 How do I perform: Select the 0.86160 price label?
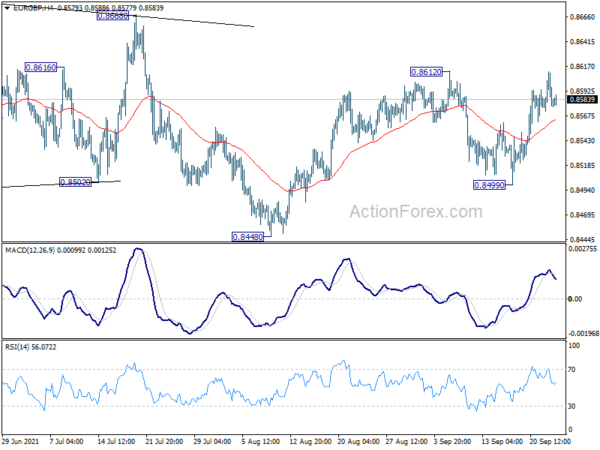pos(41,68)
